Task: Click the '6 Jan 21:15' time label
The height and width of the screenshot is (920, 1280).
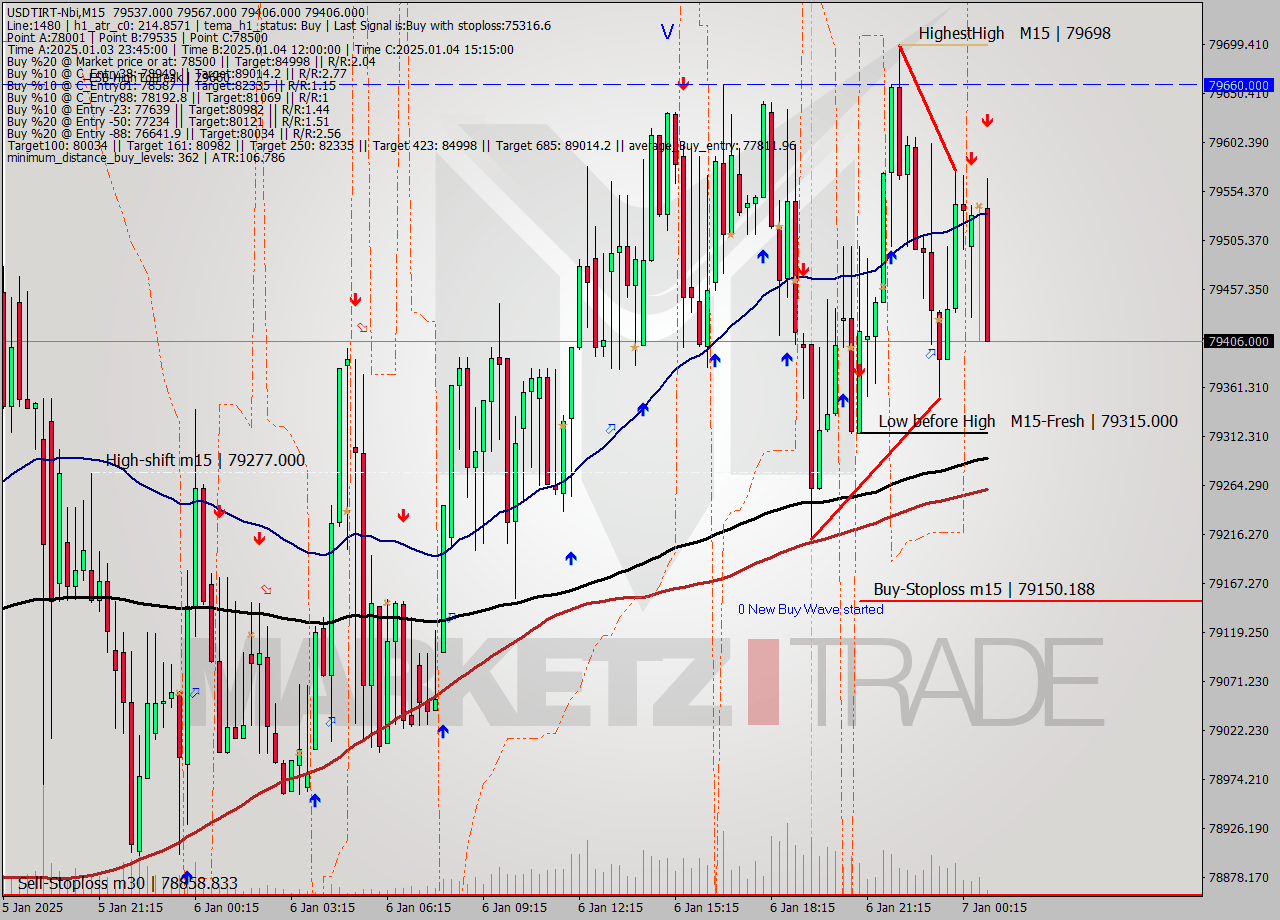Action: click(898, 908)
